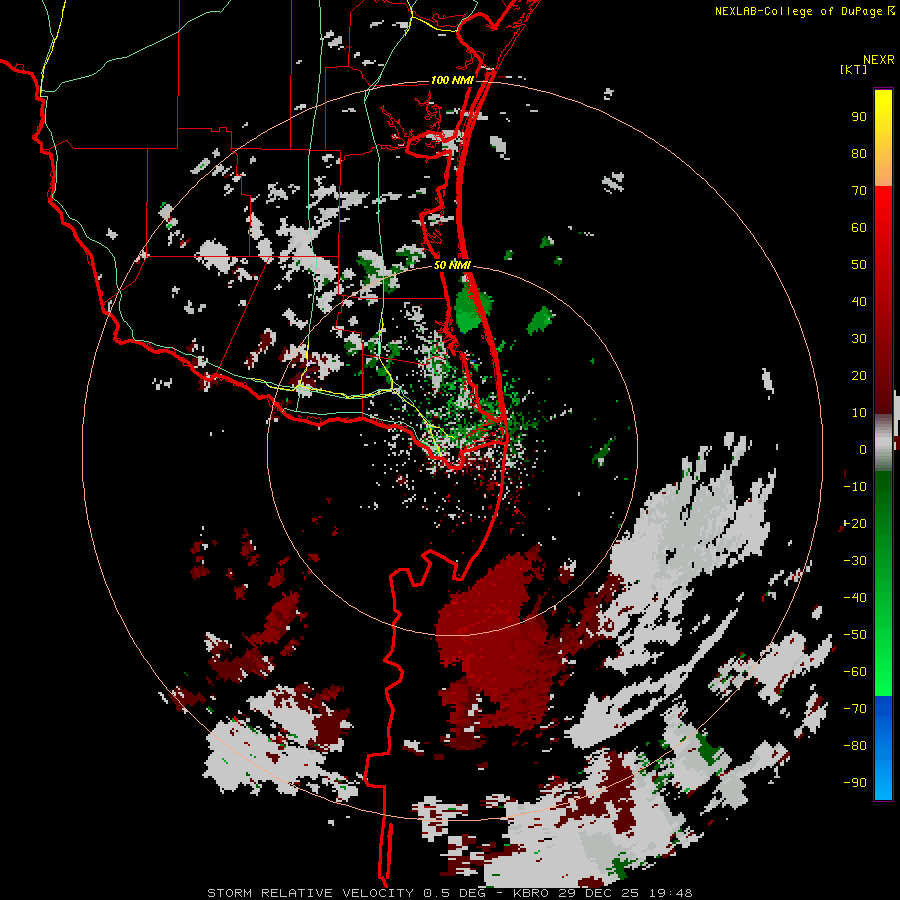
Task: Click the -30 value on the velocity scale
Action: pos(855,561)
